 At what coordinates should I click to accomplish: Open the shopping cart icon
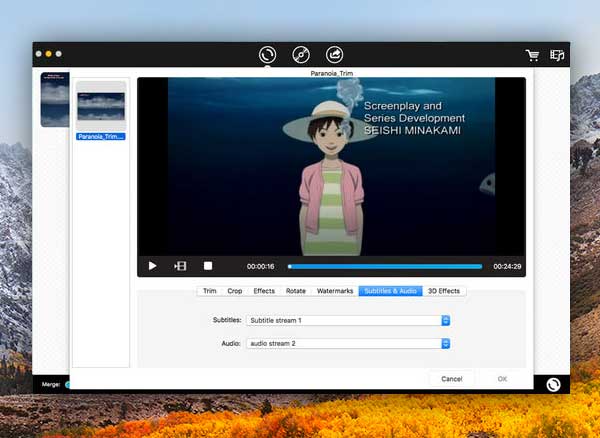532,55
